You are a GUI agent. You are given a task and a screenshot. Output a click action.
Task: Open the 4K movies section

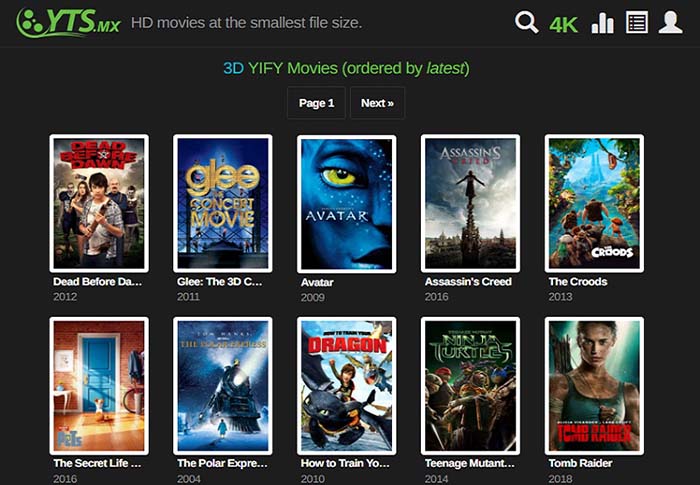point(563,25)
